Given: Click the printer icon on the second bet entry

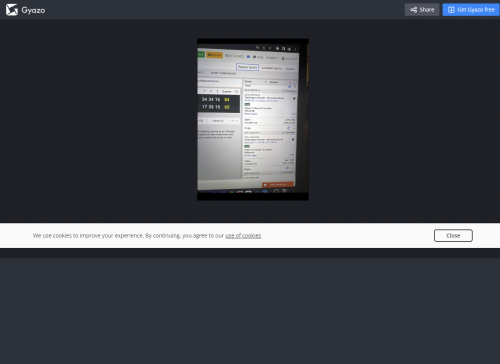Looking at the screenshot, I should pos(293,139).
